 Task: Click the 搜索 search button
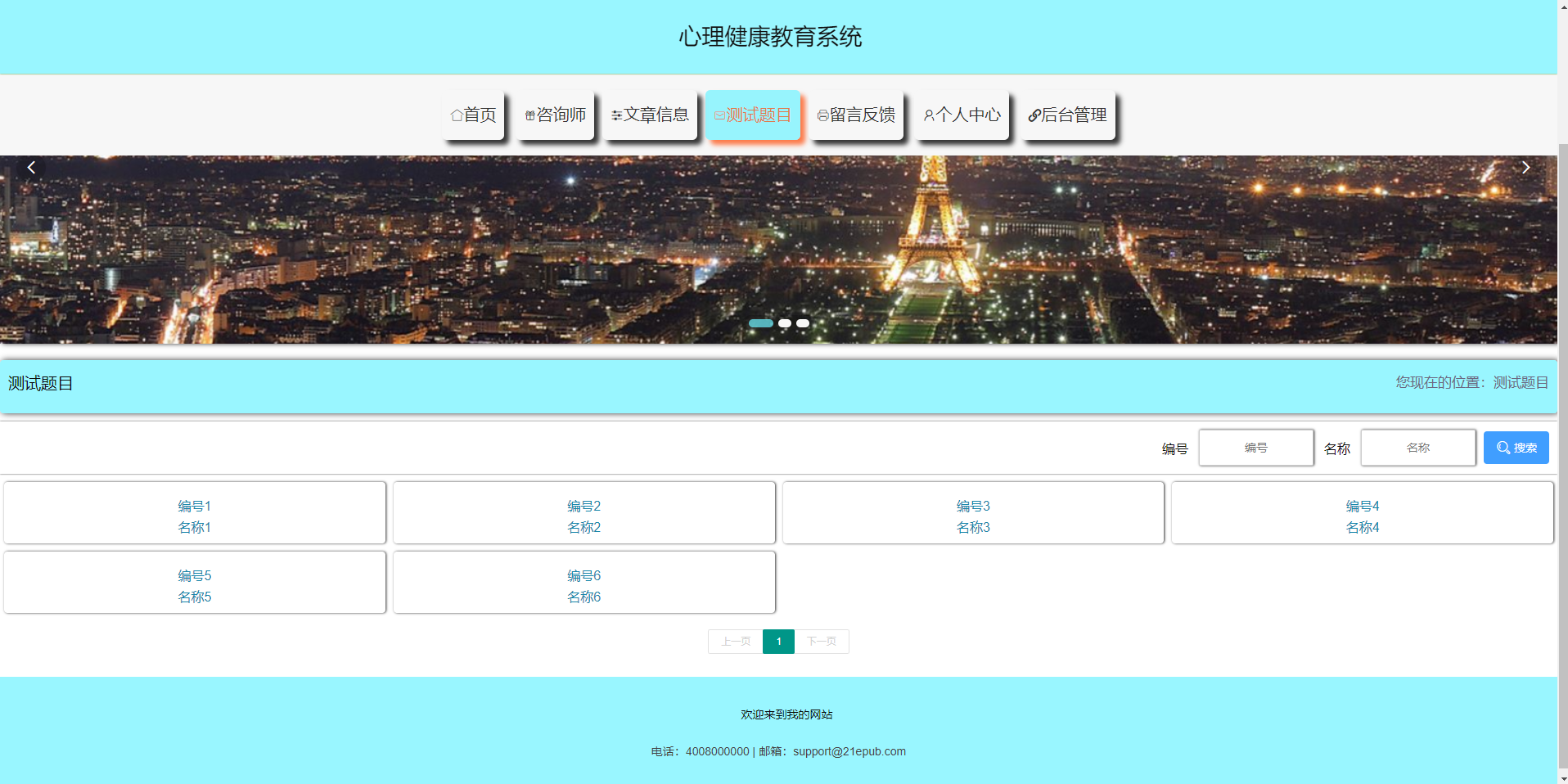(x=1516, y=448)
